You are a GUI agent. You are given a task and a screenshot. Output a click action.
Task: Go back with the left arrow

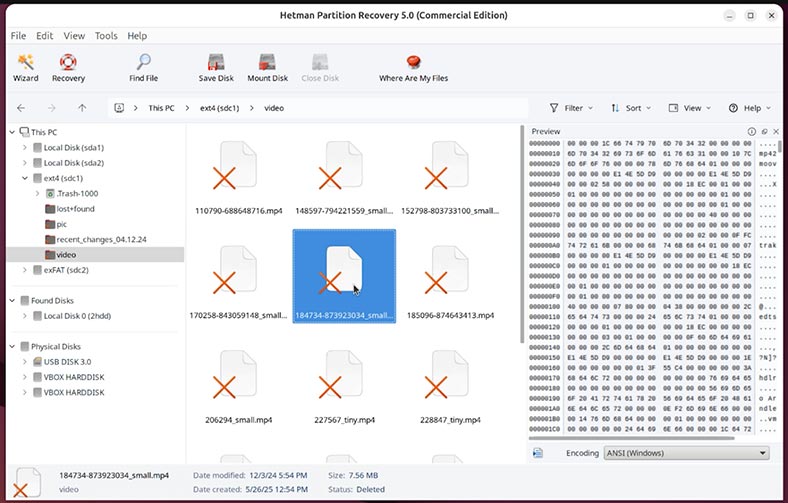pos(21,108)
